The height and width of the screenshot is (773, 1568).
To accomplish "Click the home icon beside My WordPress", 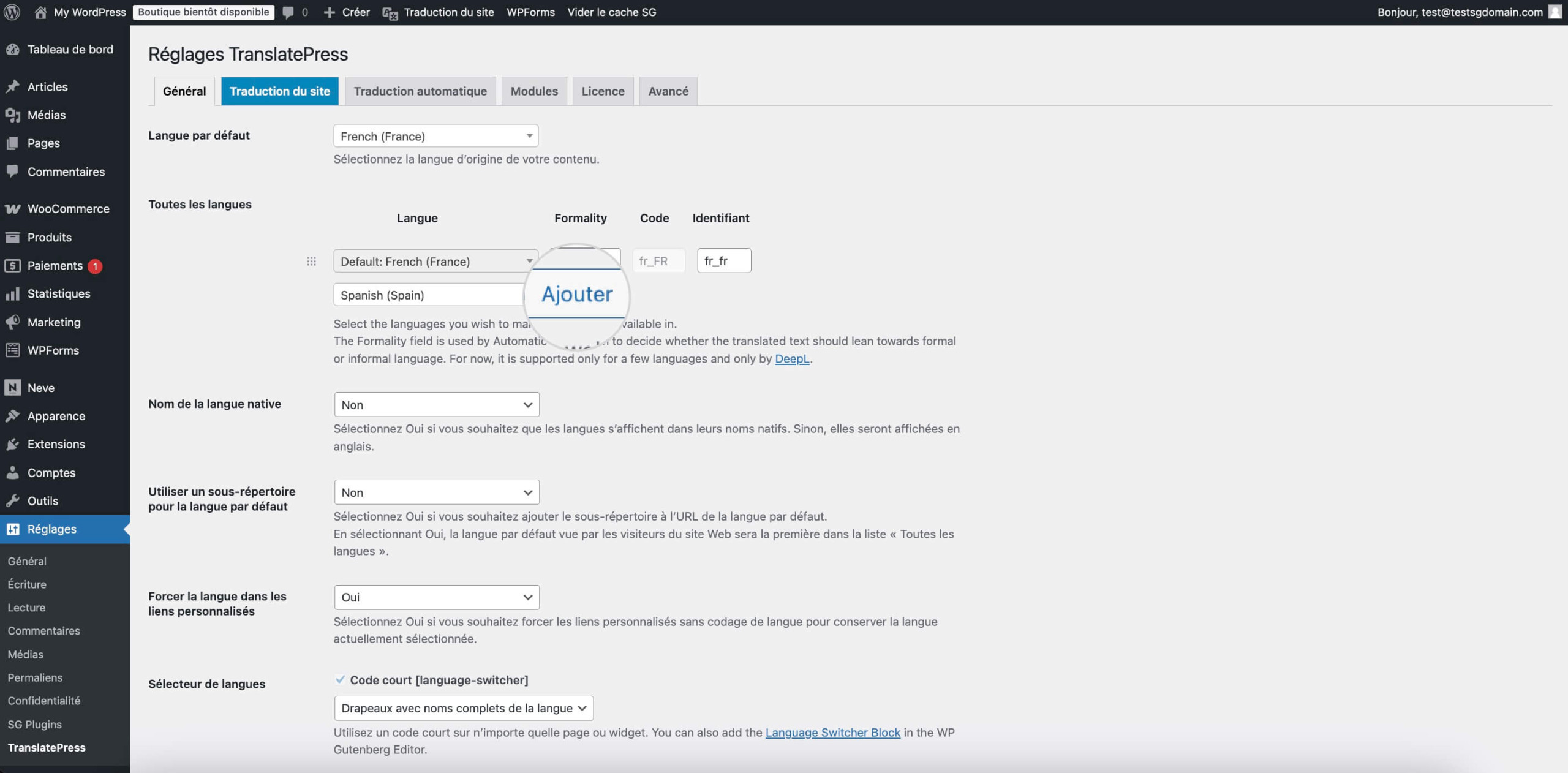I will [40, 12].
